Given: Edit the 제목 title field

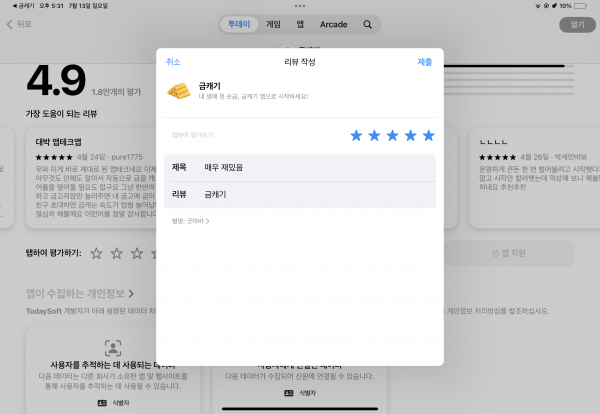Looking at the screenshot, I should [300, 168].
